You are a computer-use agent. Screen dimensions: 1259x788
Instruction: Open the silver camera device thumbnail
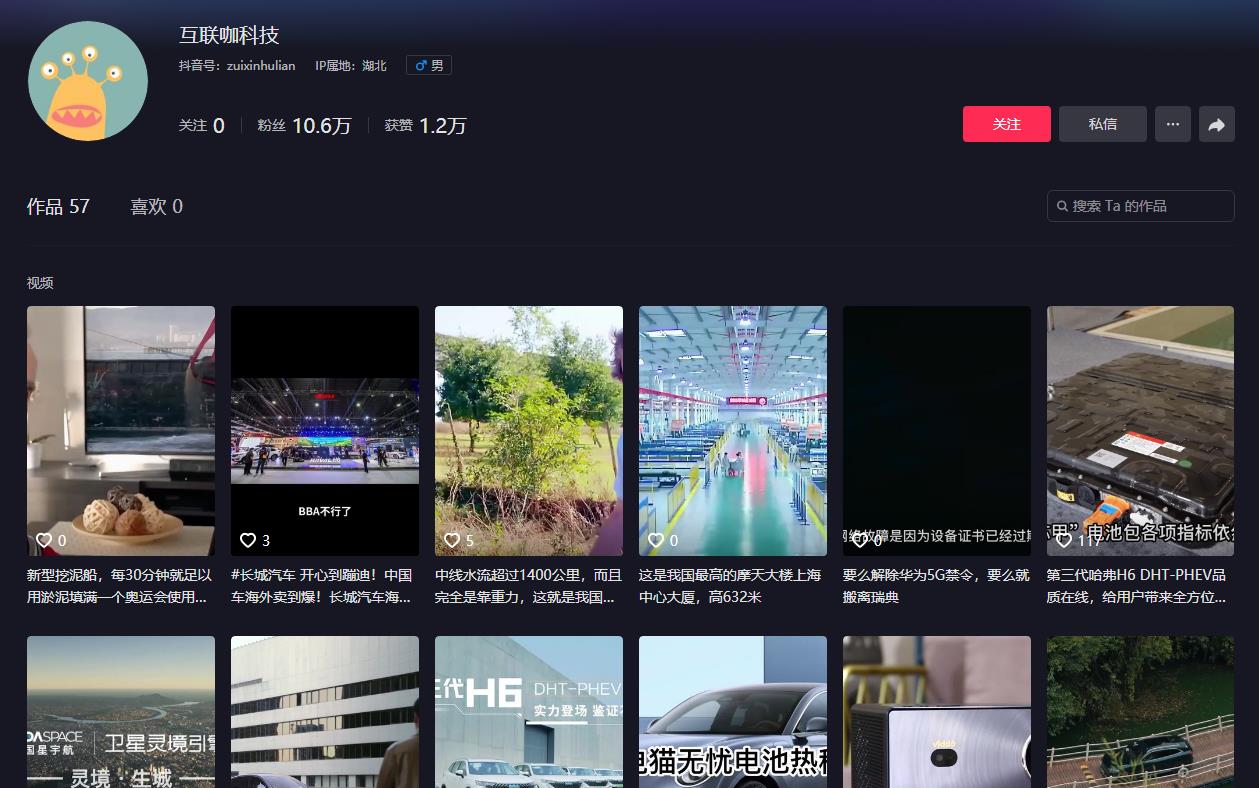(x=937, y=712)
